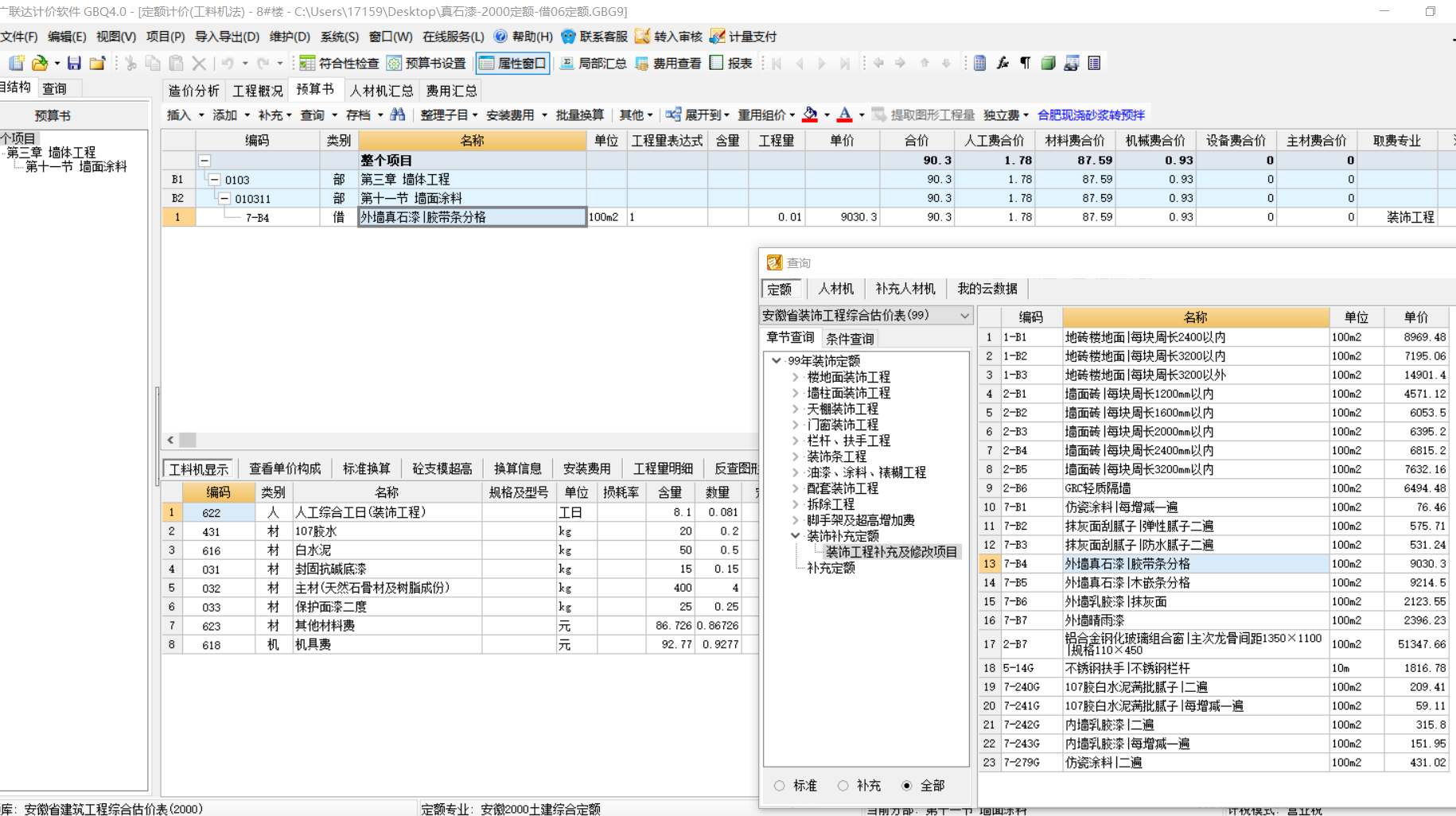Click the 外墙真石漆 |胶带条分格 name cell in budget table
The image size is (1456, 816).
point(472,217)
